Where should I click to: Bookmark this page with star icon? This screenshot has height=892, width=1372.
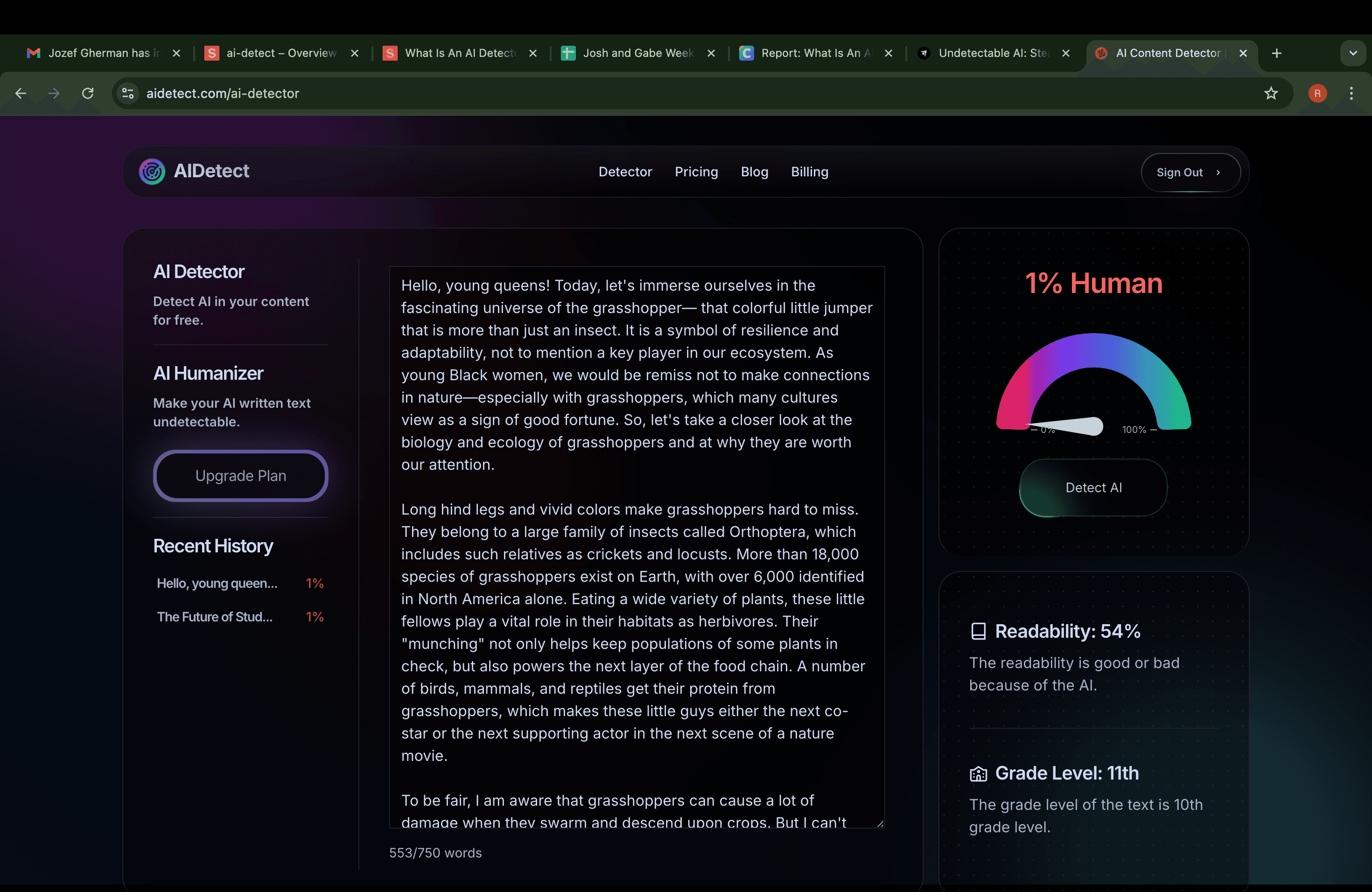pos(1271,93)
